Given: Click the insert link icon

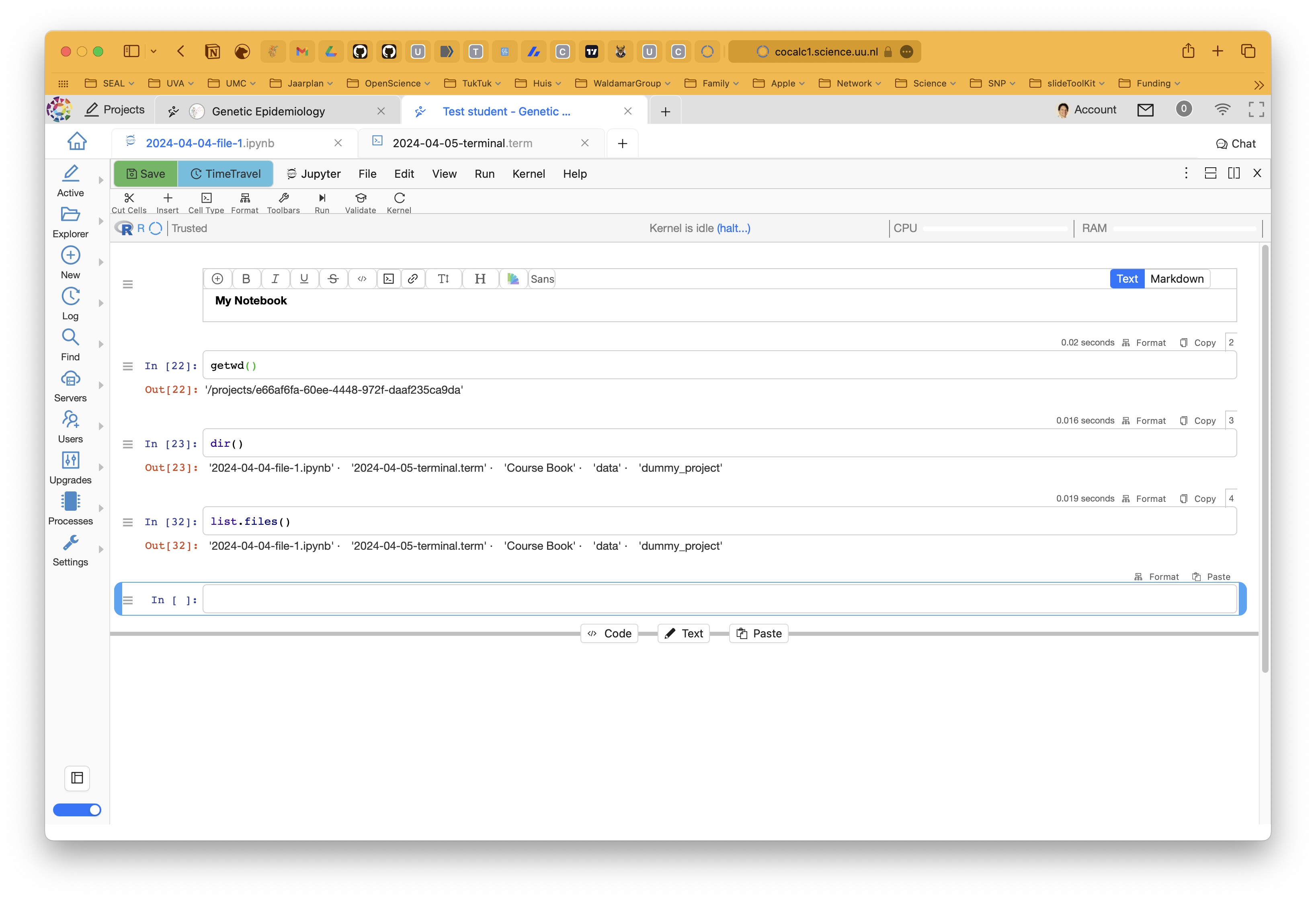Looking at the screenshot, I should point(413,279).
